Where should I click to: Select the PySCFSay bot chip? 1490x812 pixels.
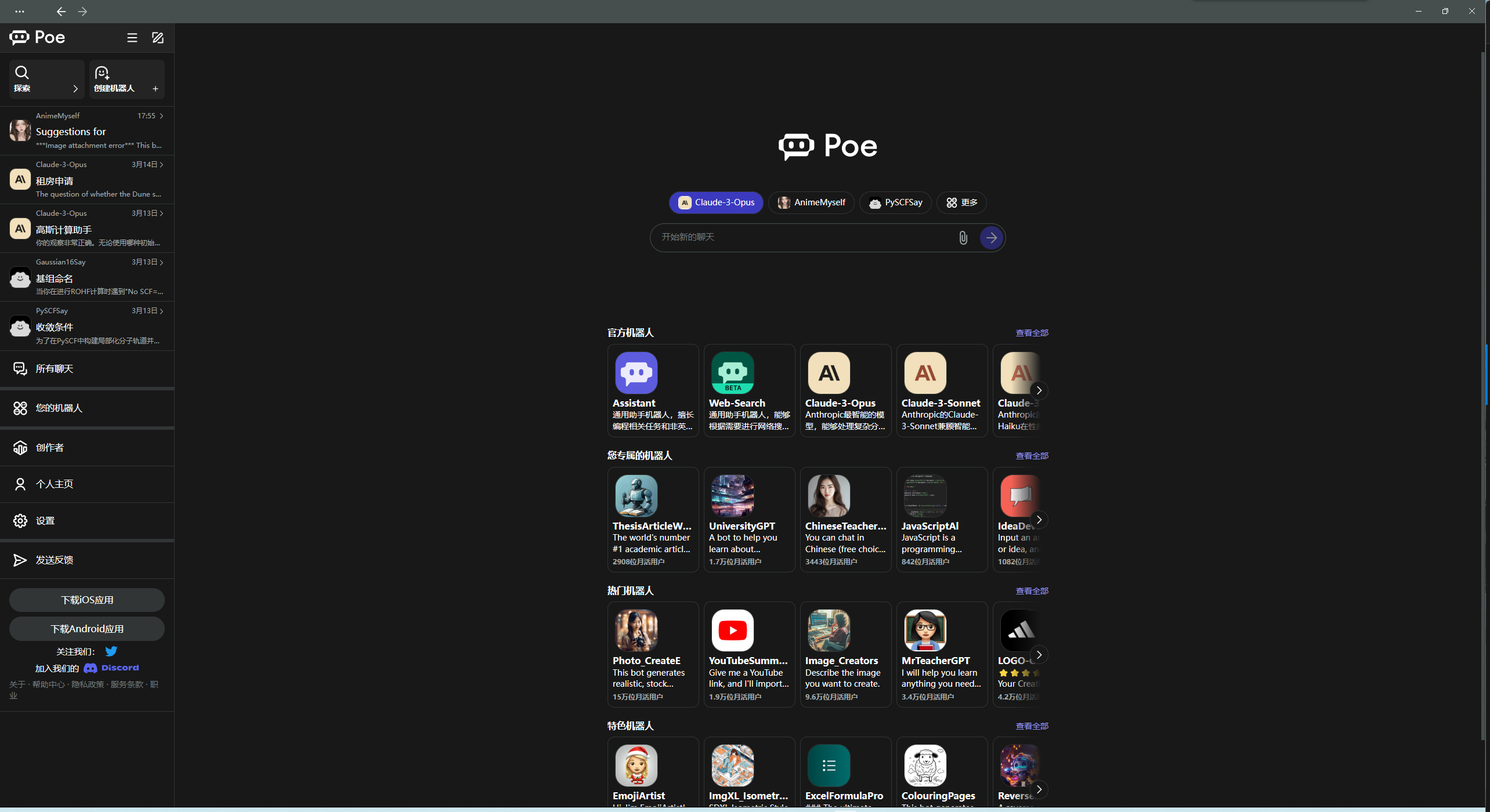tap(895, 202)
